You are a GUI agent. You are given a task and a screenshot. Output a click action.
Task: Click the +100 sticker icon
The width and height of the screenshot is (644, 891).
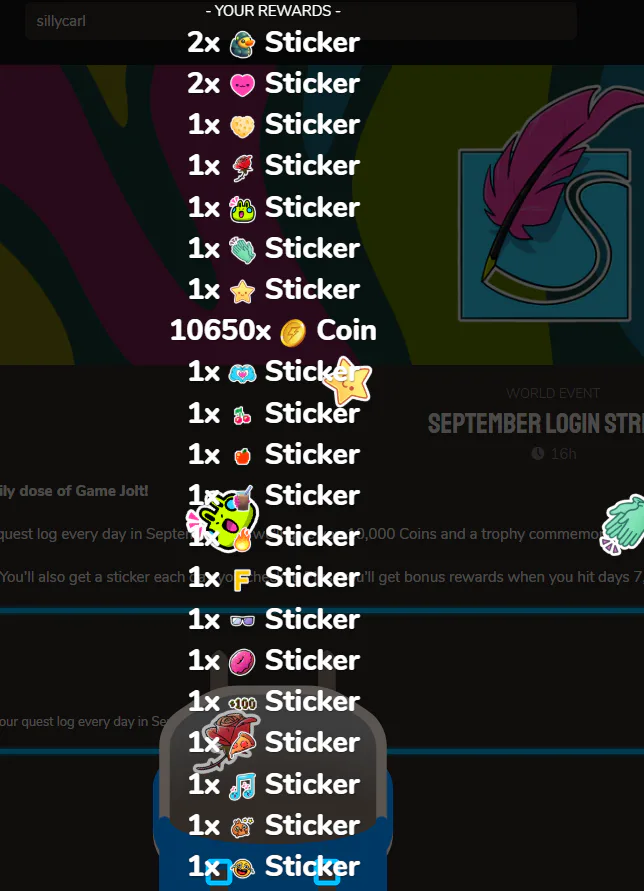(x=242, y=703)
